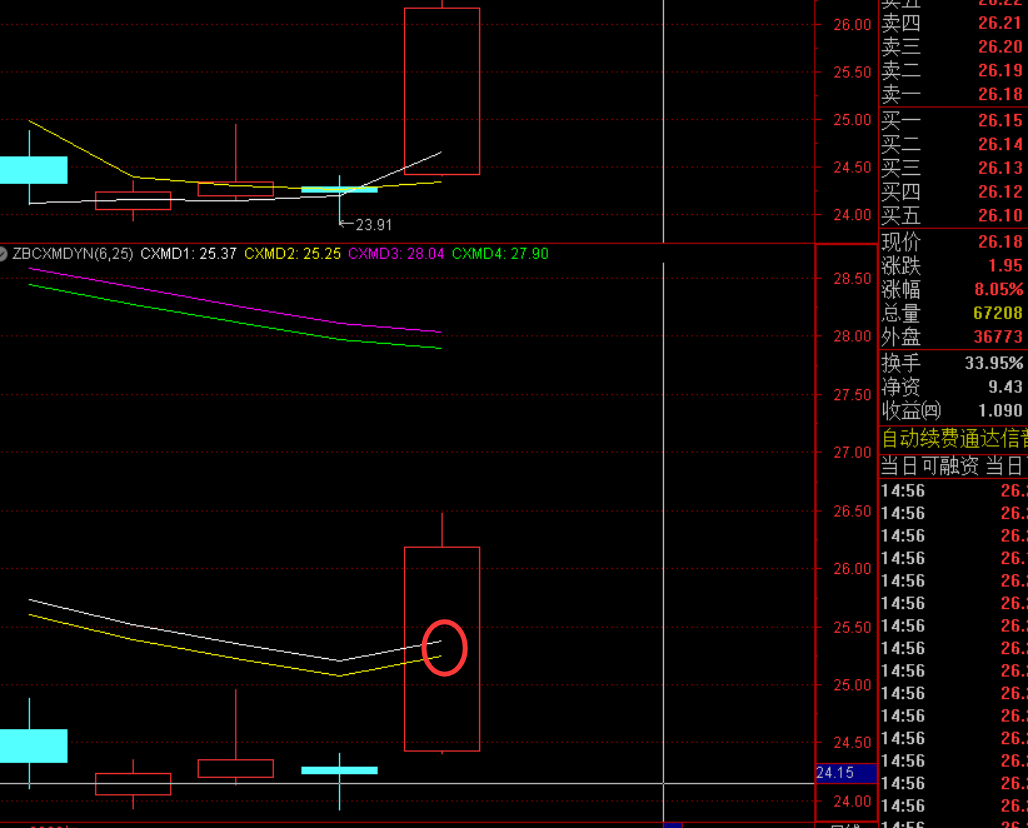Click the magenta CXMD3: 28.04 readout
The image size is (1028, 828).
pos(396,254)
